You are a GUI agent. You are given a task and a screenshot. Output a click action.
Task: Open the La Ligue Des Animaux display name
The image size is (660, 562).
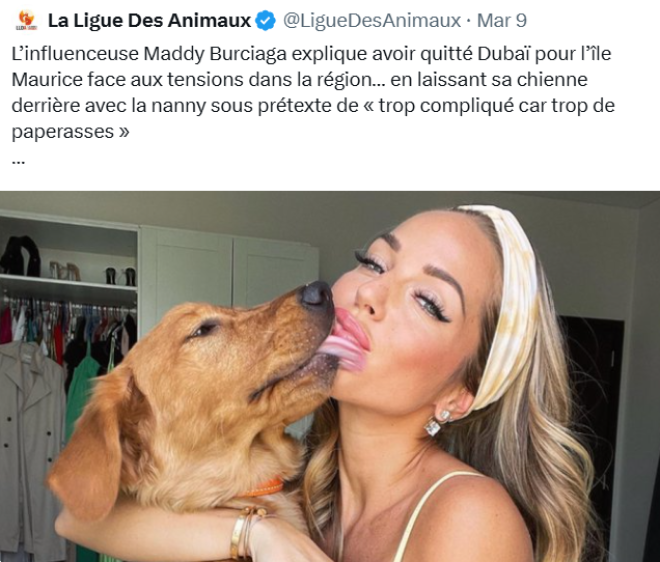tap(149, 20)
